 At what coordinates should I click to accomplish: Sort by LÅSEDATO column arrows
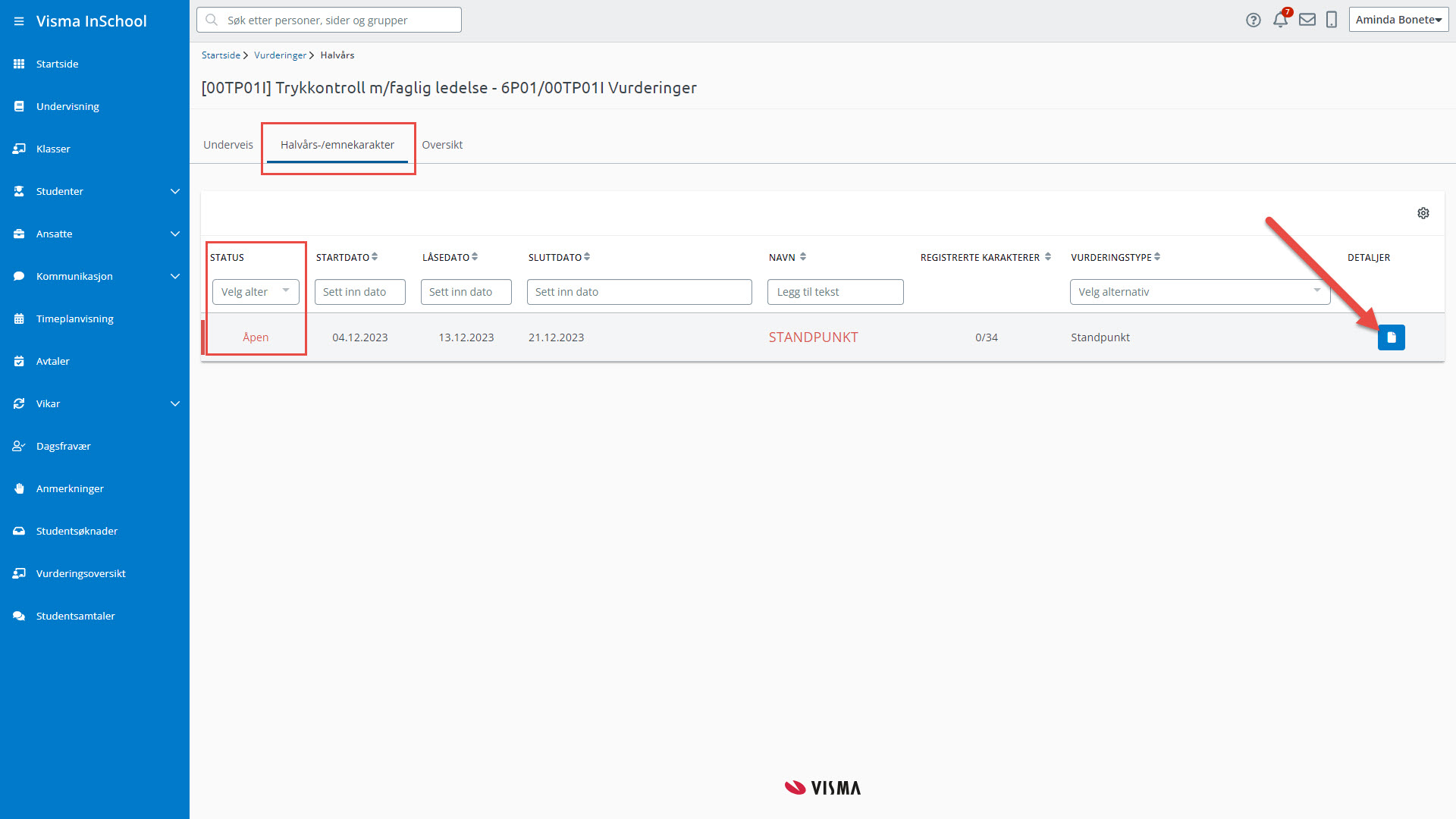tap(475, 257)
